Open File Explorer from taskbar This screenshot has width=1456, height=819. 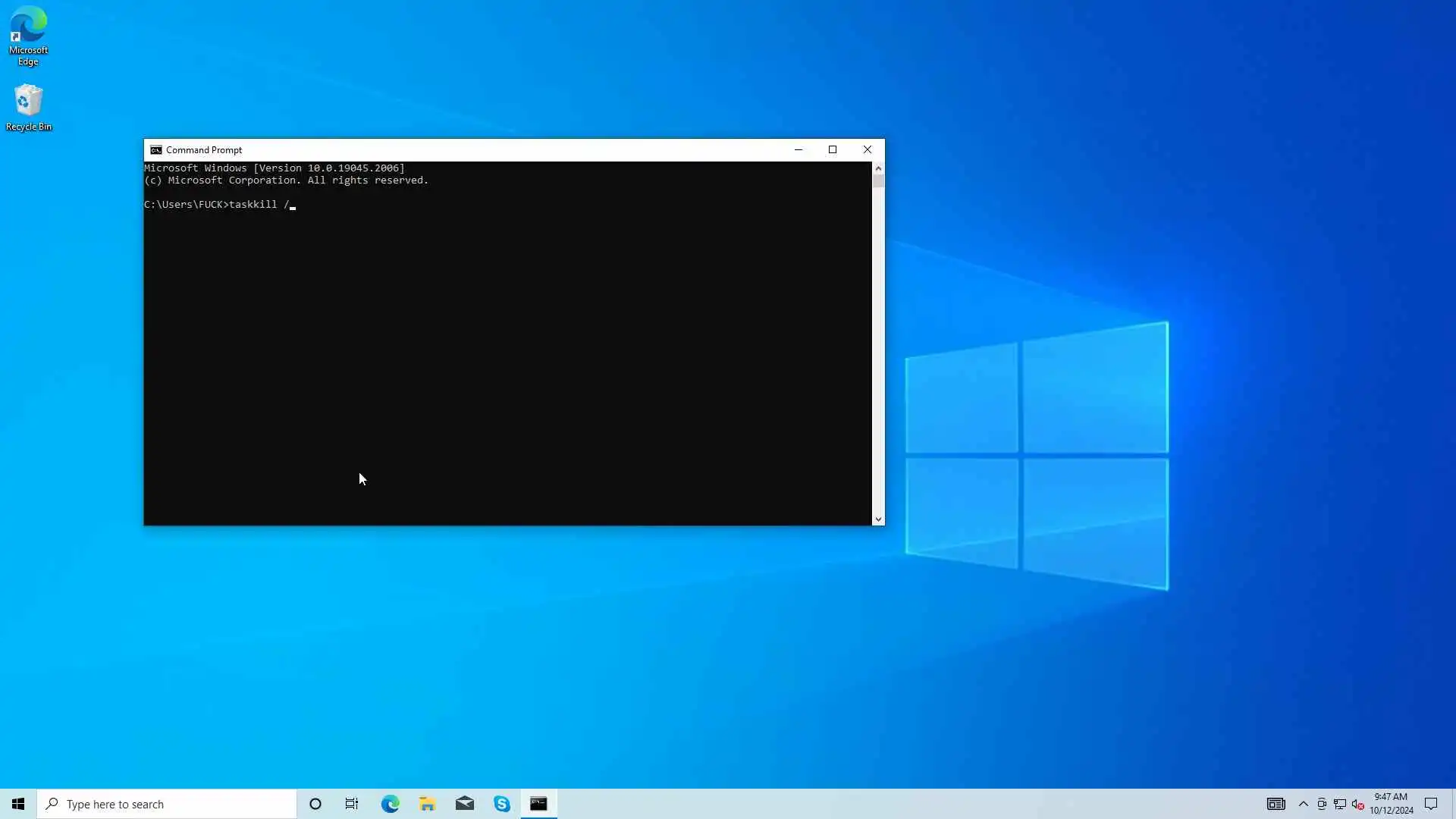pyautogui.click(x=427, y=804)
